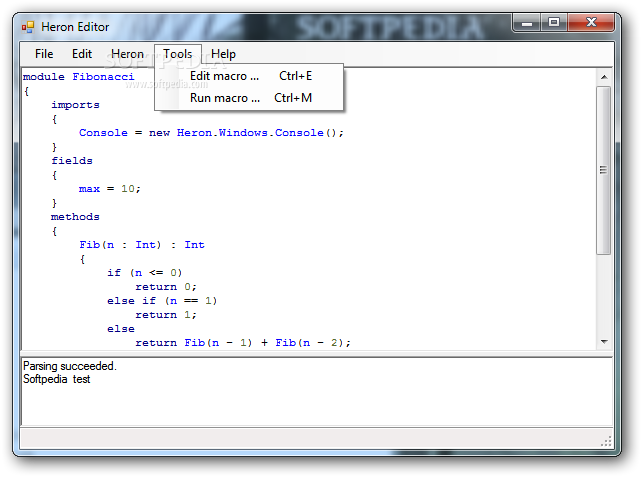Viewport: 642px width, 477px height.
Task: Click 'Parsing succeeded.' output message
Action: click(70, 366)
